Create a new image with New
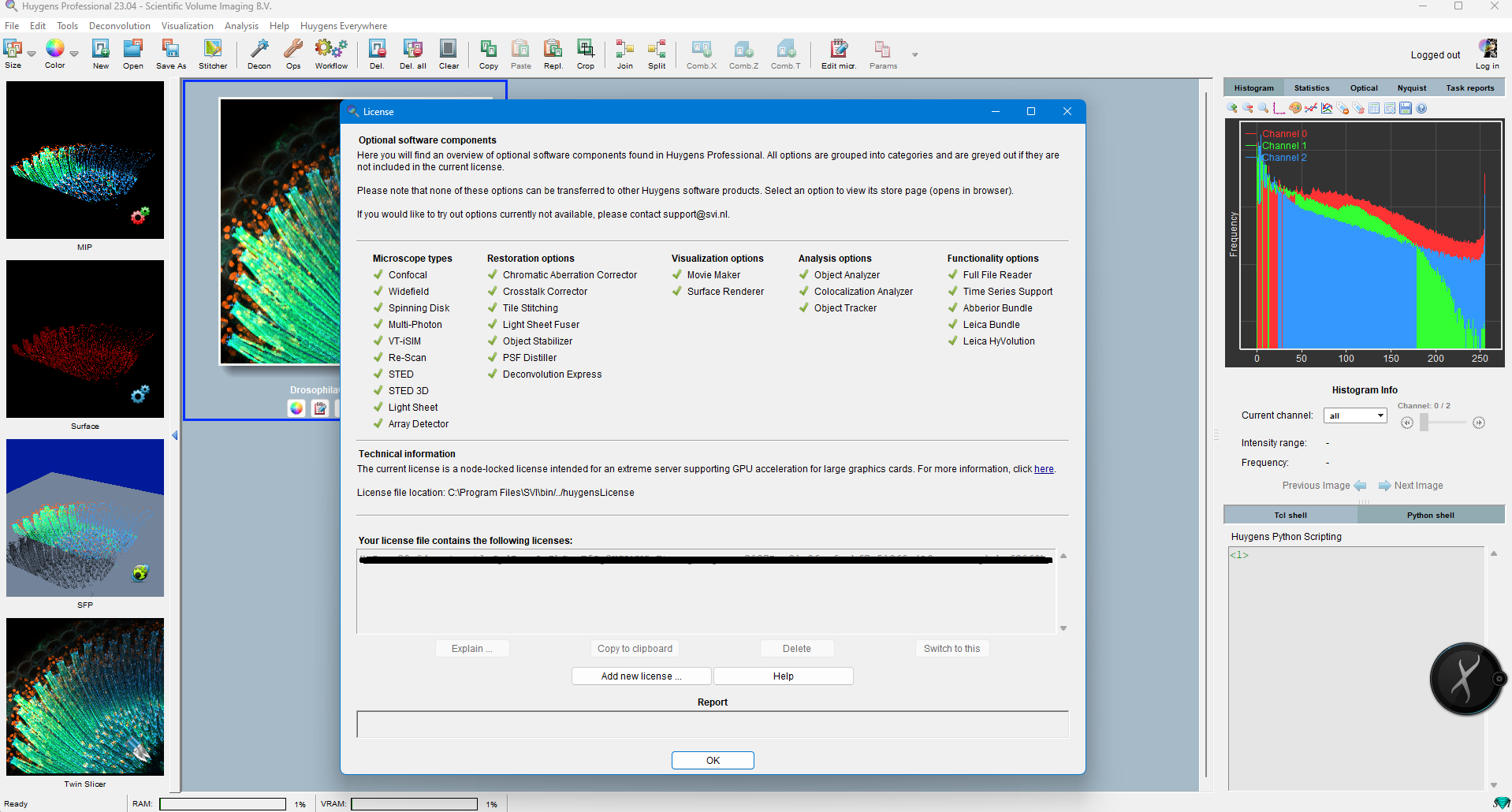The image size is (1512, 812). [101, 54]
